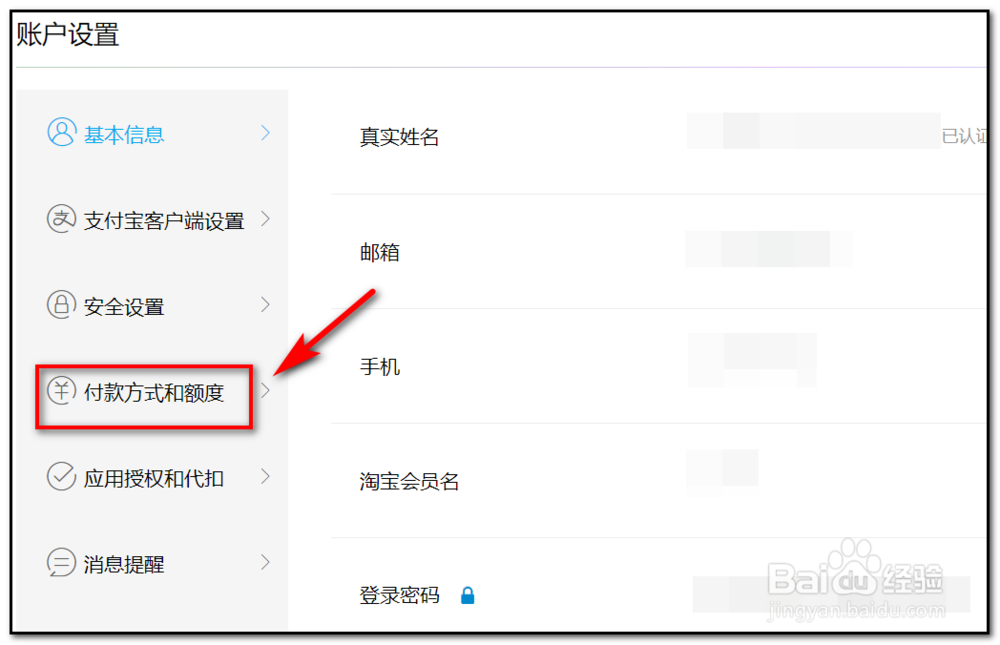Viewport: 1000px width, 645px height.
Task: Click the blue lock icon next to 登录密码
Action: click(467, 595)
